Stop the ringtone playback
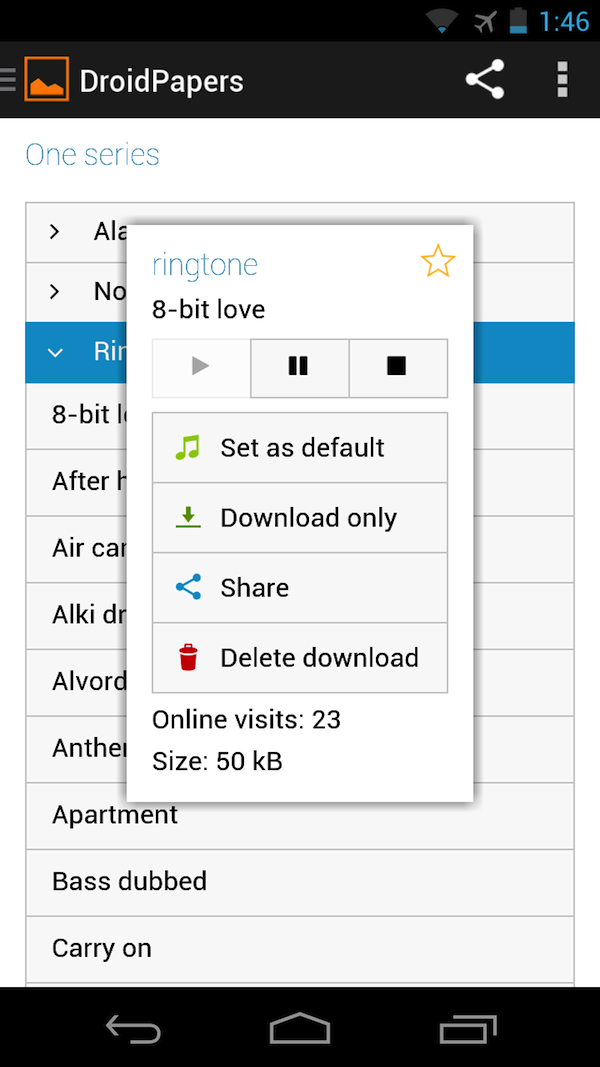This screenshot has height=1067, width=600. (397, 367)
